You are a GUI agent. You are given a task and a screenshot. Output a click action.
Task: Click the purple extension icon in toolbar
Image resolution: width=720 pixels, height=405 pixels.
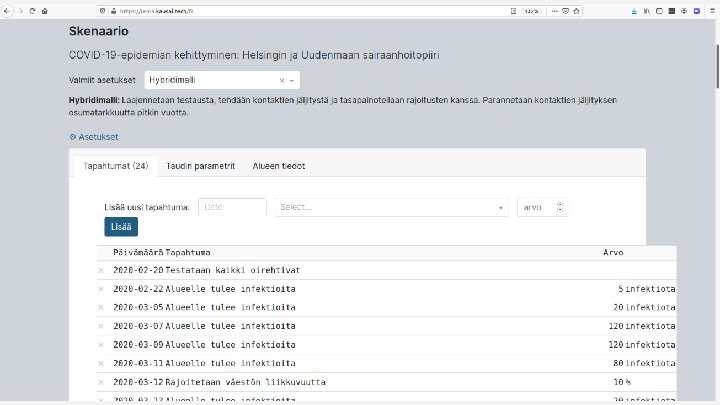pyautogui.click(x=697, y=11)
